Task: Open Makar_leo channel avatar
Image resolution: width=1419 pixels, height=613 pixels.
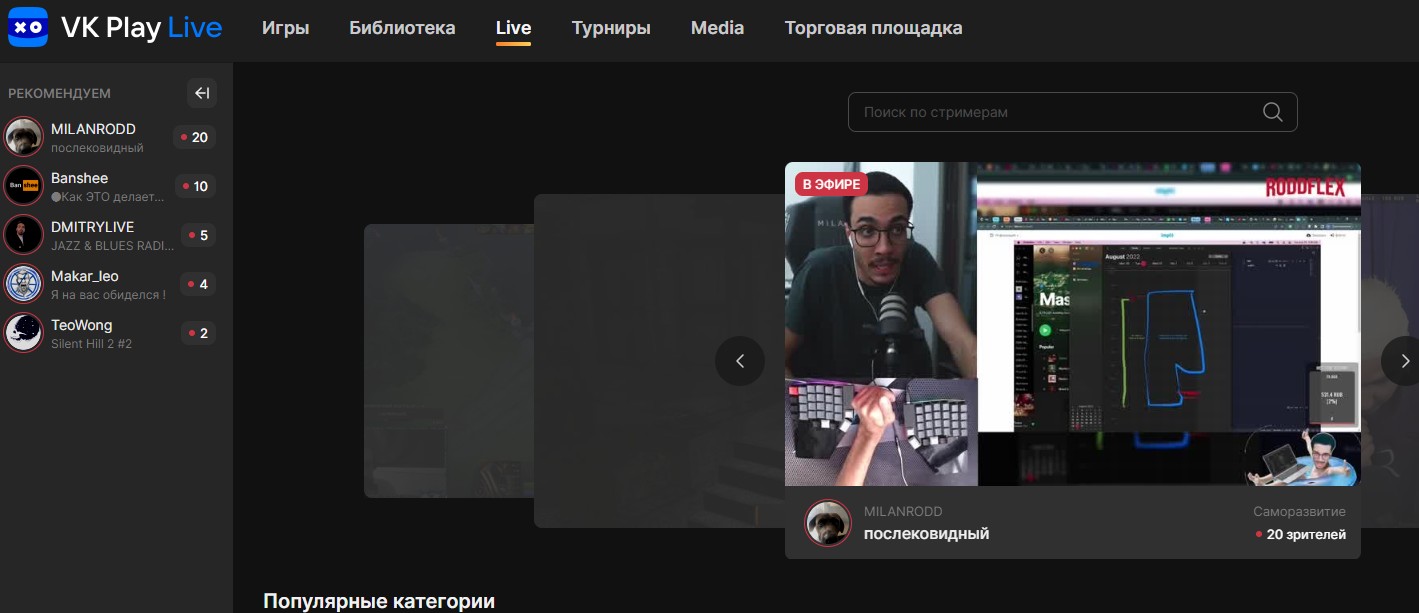Action: click(x=24, y=284)
